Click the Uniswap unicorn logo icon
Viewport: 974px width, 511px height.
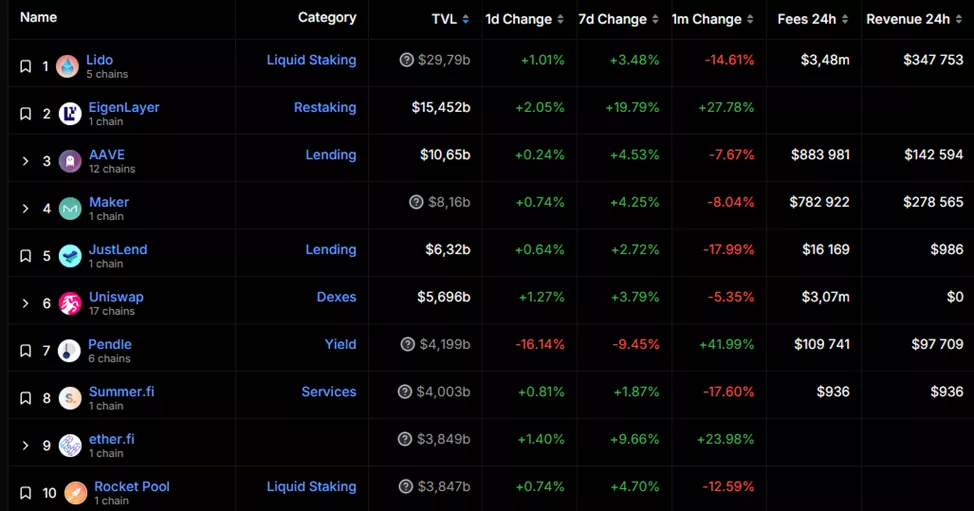point(70,304)
